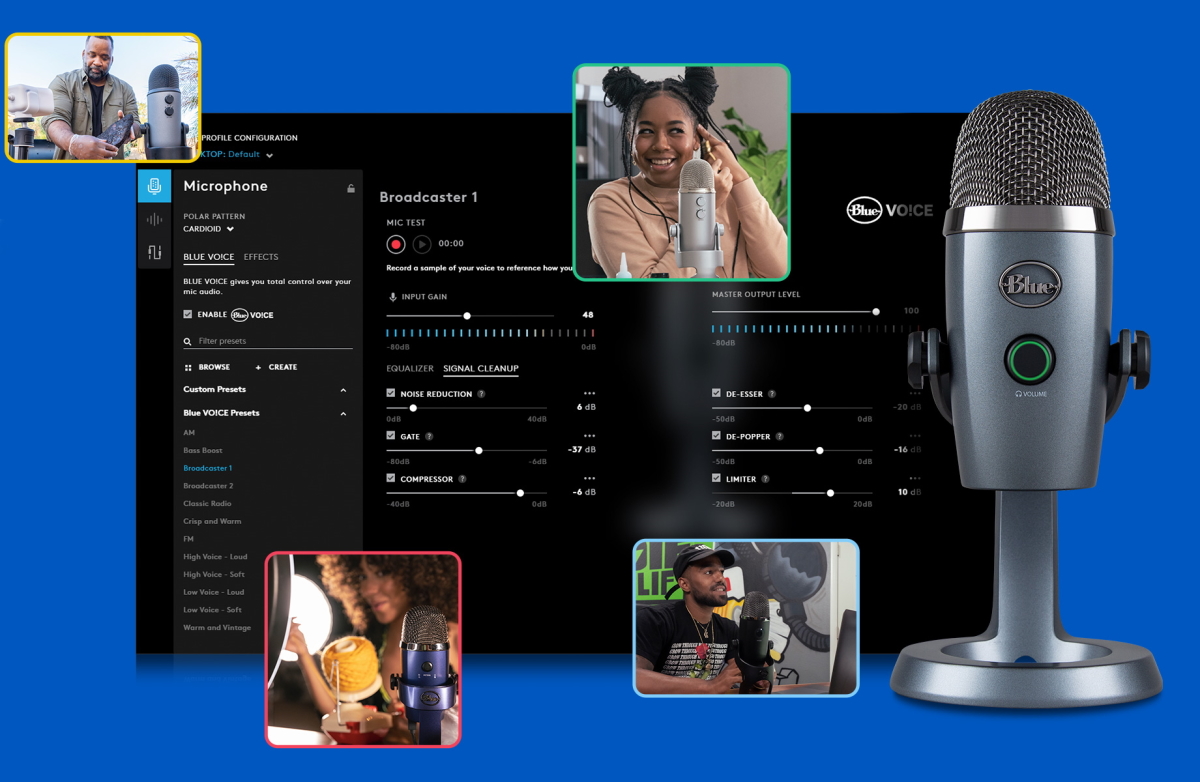Screen dimensions: 1200x782
Task: Open the waveform effects sidebar icon
Action: 154,219
